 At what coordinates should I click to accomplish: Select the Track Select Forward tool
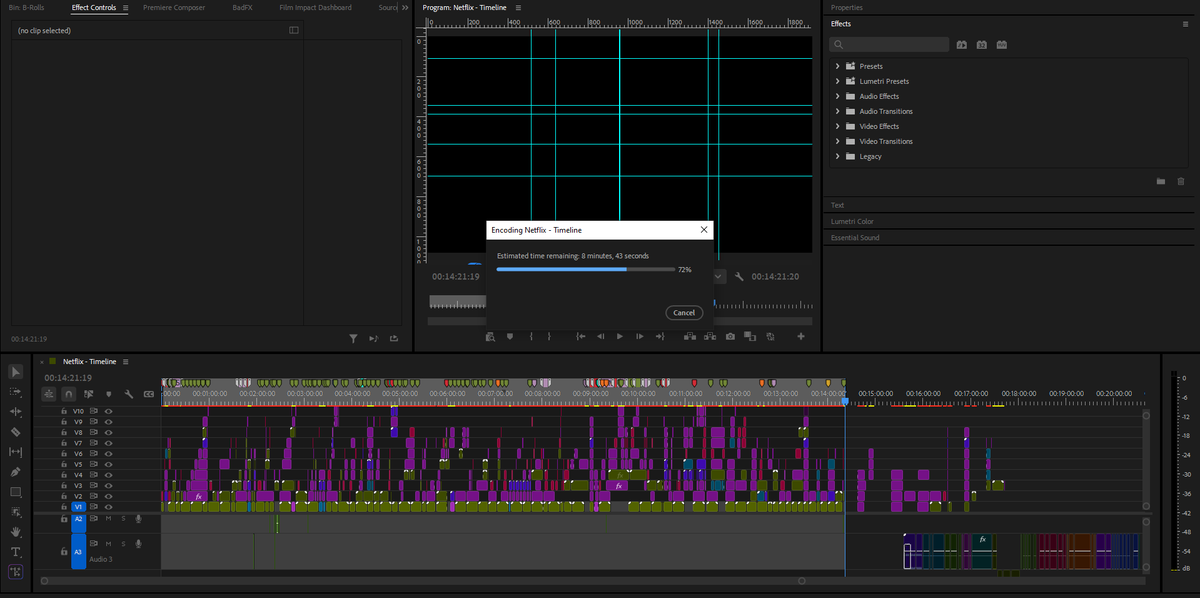tap(16, 391)
